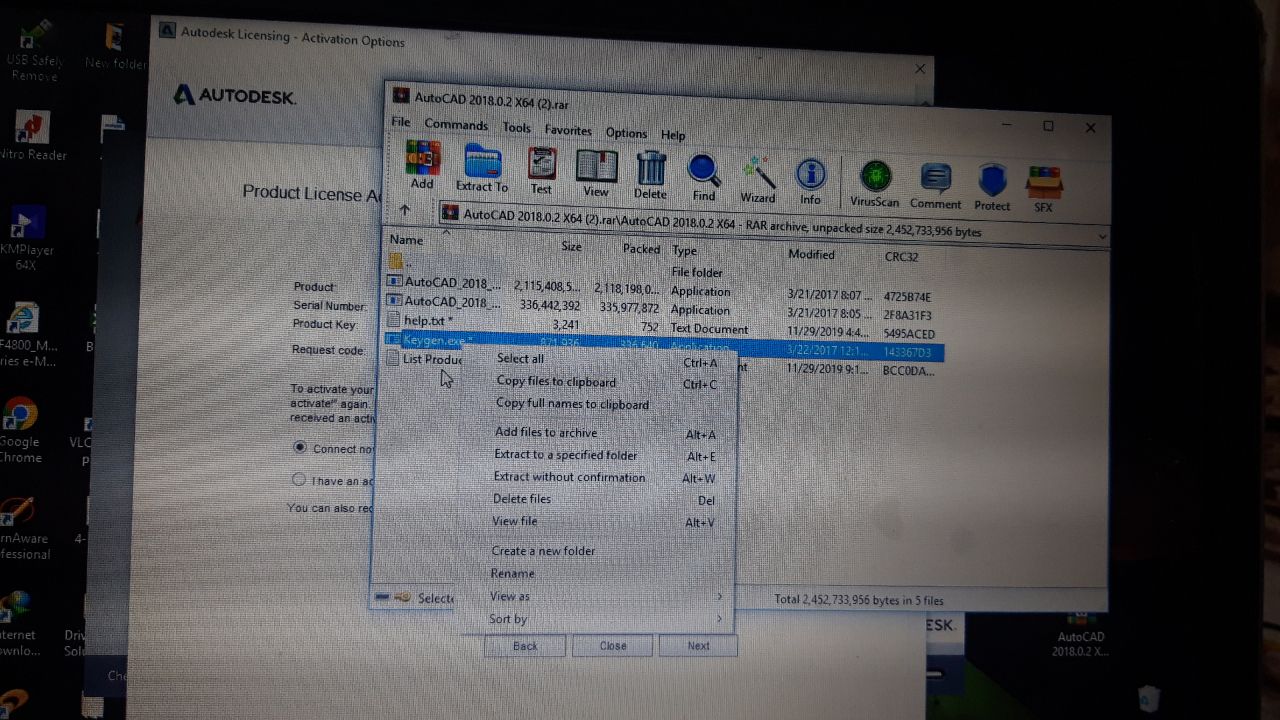Click the Protect shield icon

point(992,188)
